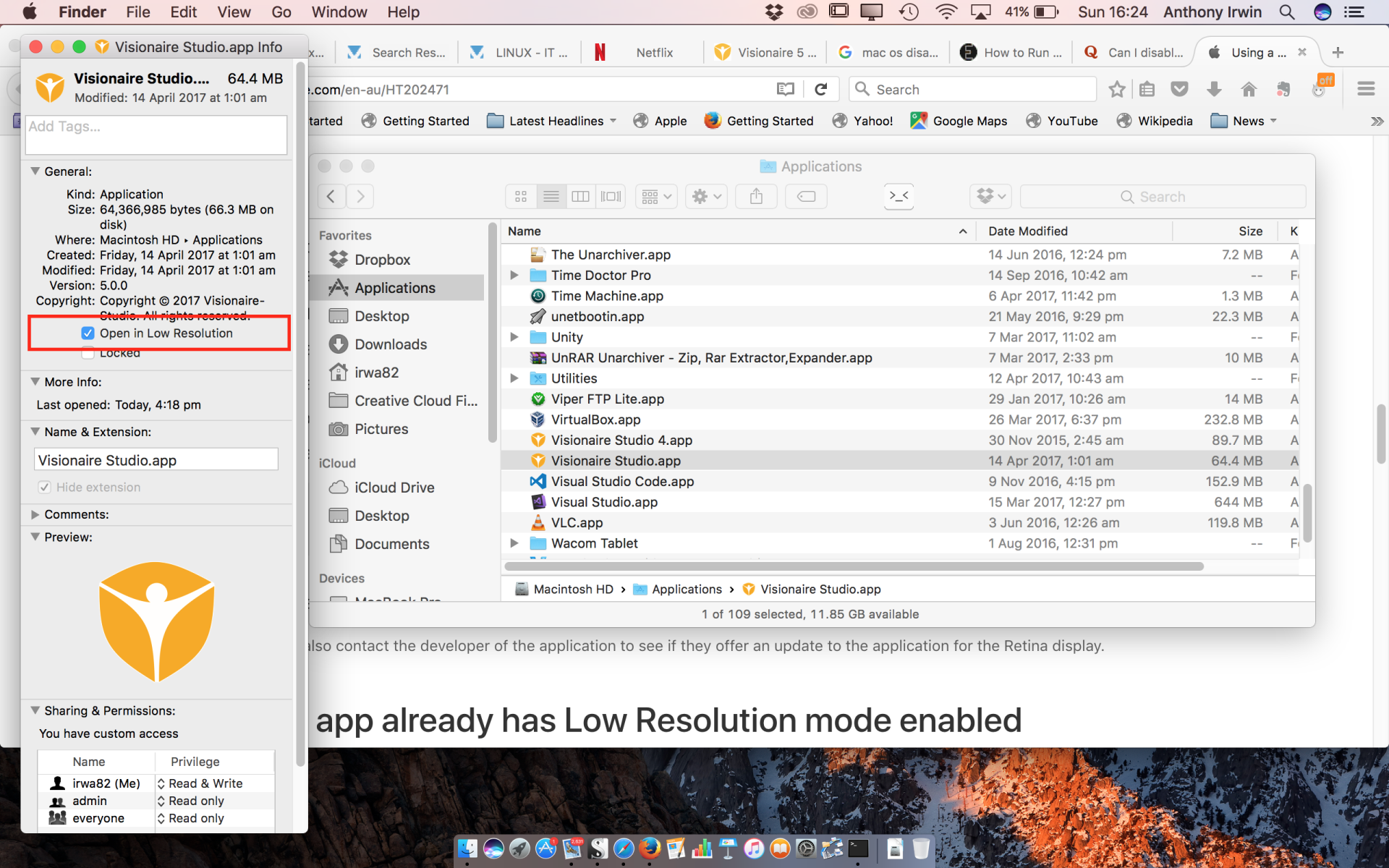Open the YouTube bookmark
Screen dimensions: 1389x868
point(1062,121)
